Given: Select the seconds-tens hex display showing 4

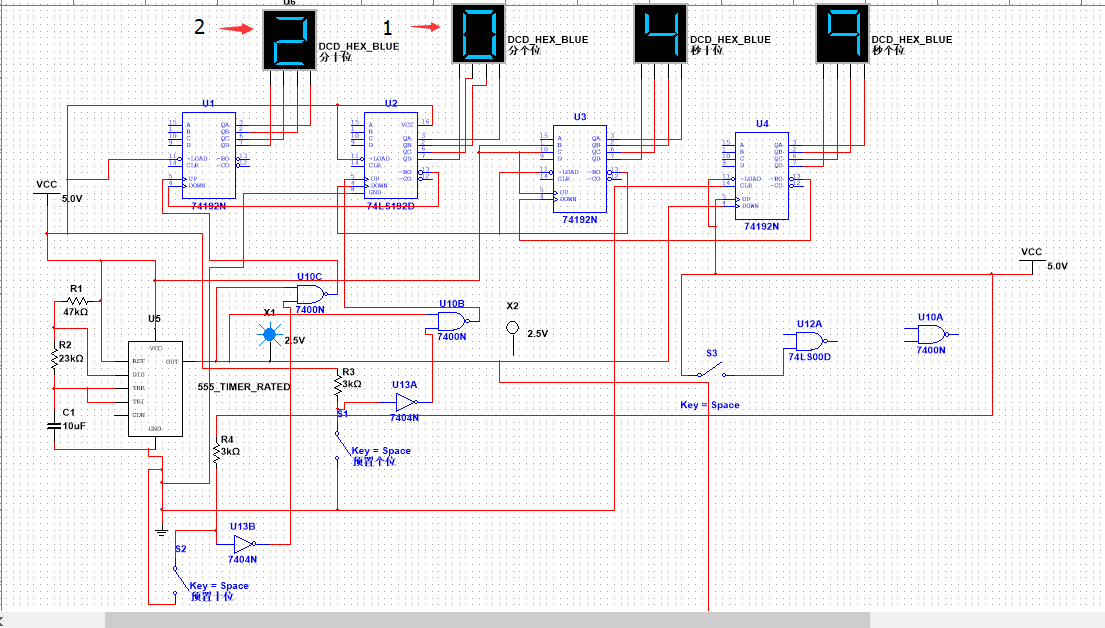Looking at the screenshot, I should coord(660,33).
